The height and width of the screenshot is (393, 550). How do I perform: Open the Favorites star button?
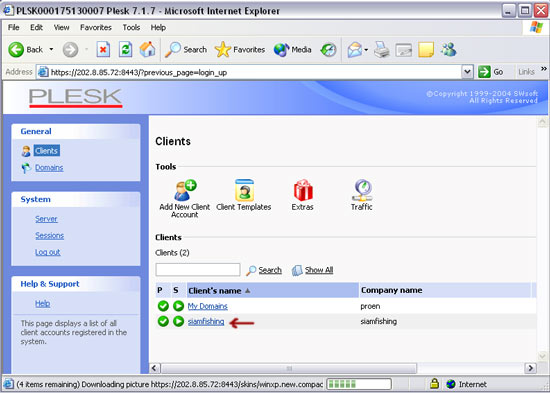240,49
